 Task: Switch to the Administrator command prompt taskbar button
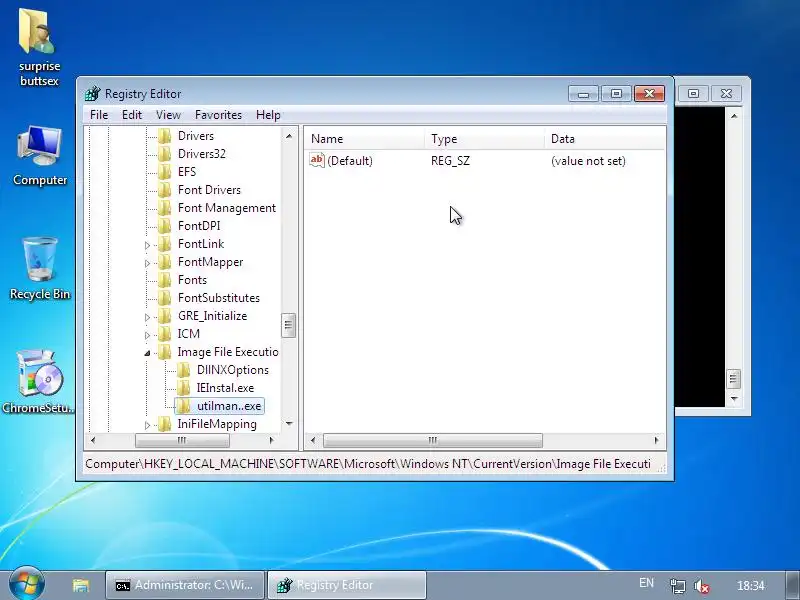pos(185,585)
